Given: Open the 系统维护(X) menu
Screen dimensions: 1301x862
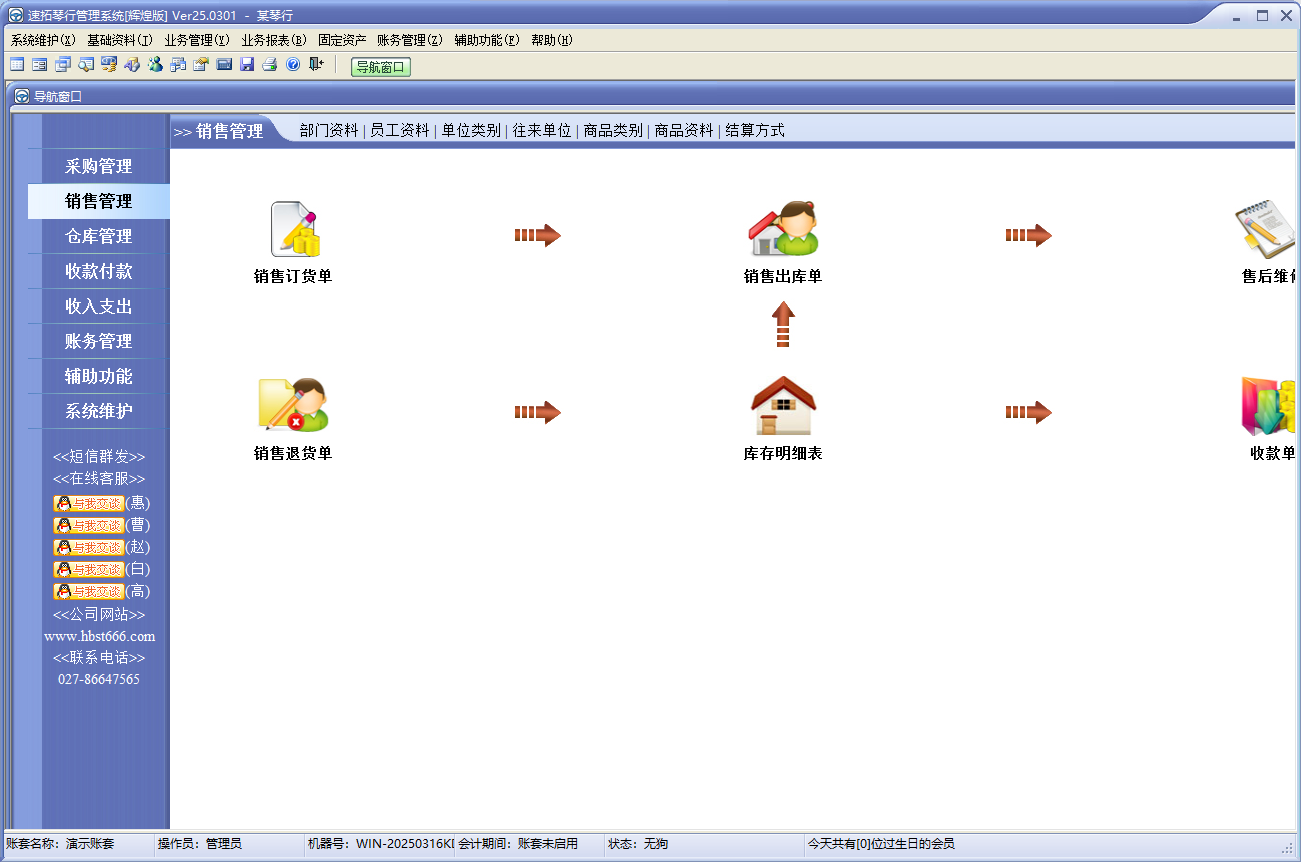Looking at the screenshot, I should 43,40.
